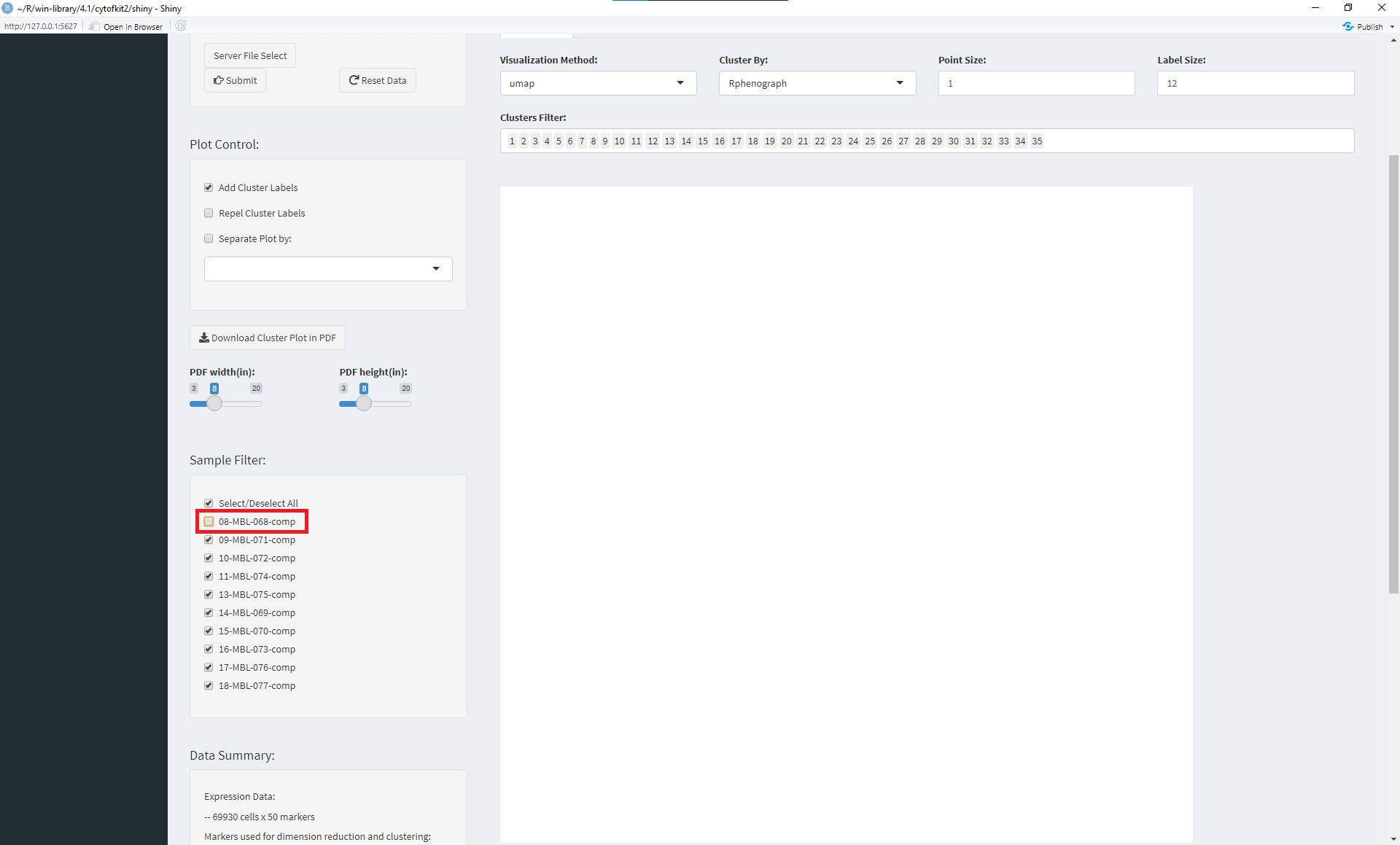Uncheck the 16-MBL-073-comp sample
This screenshot has height=845, width=1400.
click(209, 649)
